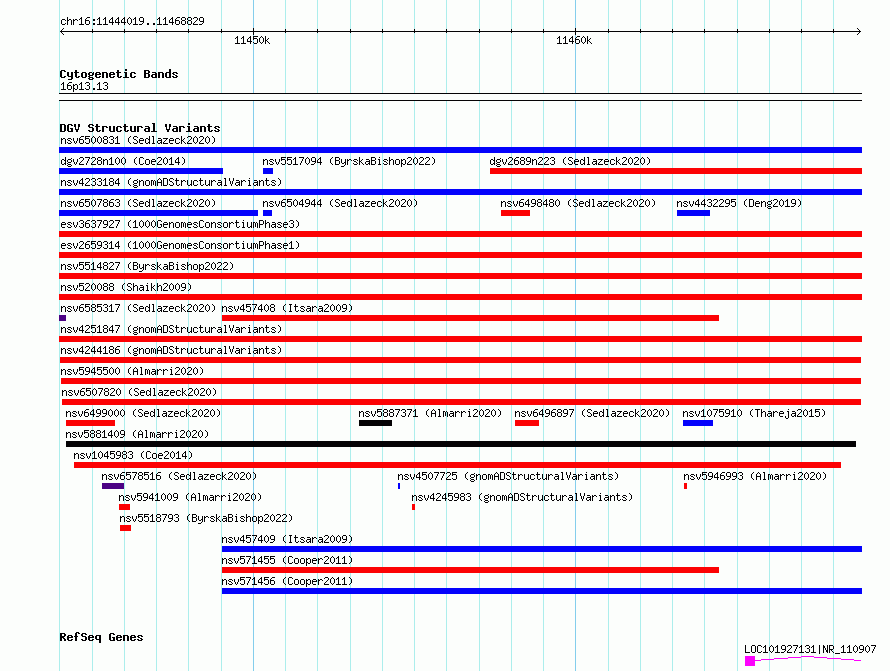890x671 pixels.
Task: Click the nsv5946993 (Almarri2020) label
Action: [x=755, y=476]
